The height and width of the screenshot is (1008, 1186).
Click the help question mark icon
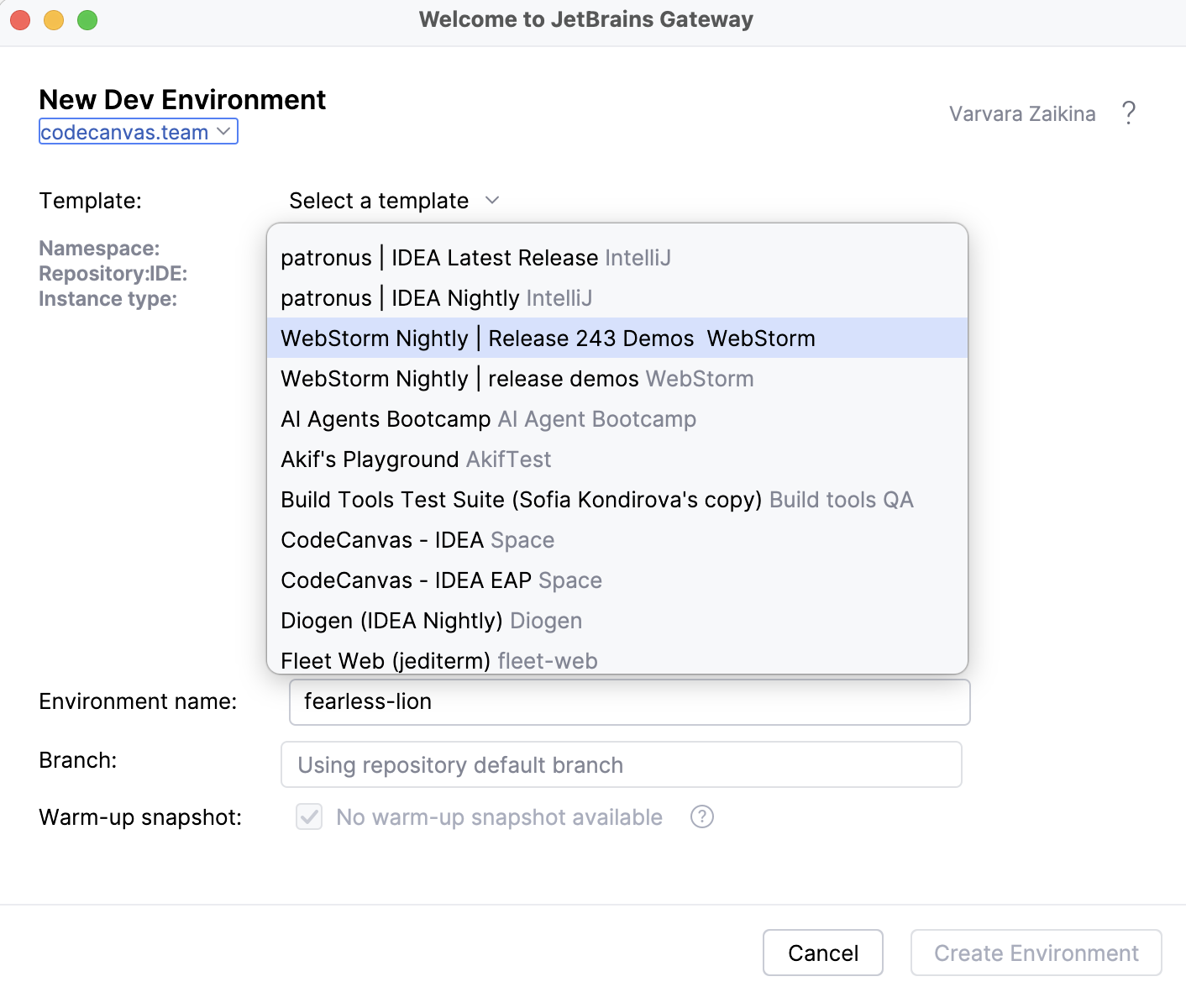pyautogui.click(x=1129, y=113)
